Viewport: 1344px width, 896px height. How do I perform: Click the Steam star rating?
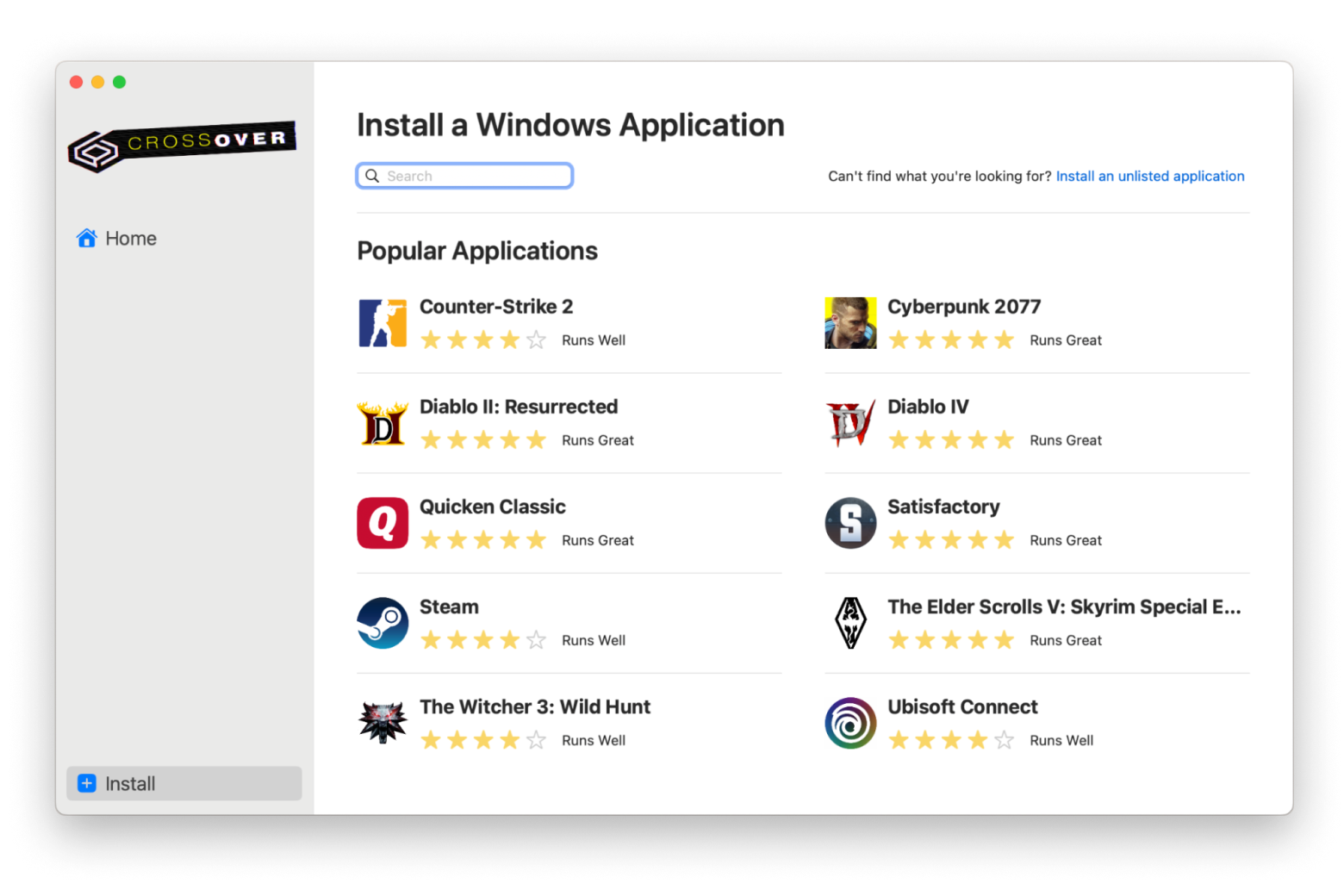483,639
